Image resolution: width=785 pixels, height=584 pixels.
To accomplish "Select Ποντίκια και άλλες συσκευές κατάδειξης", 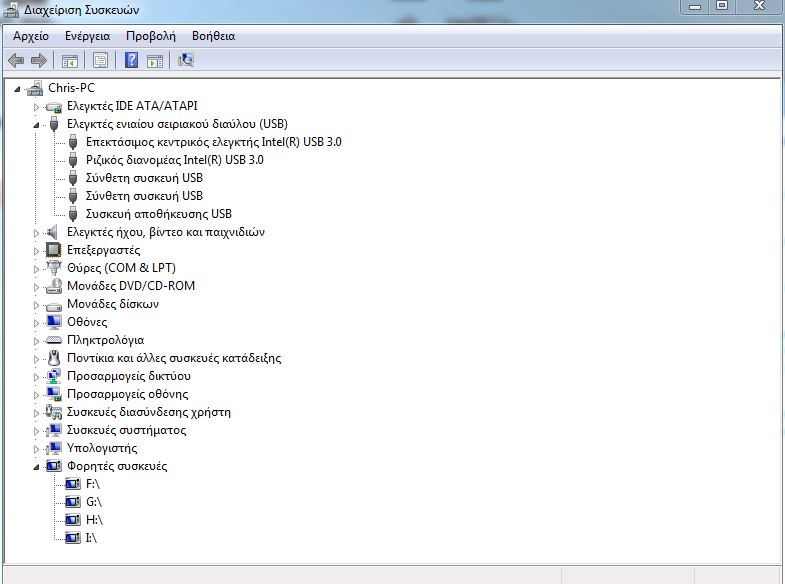I will [x=174, y=358].
